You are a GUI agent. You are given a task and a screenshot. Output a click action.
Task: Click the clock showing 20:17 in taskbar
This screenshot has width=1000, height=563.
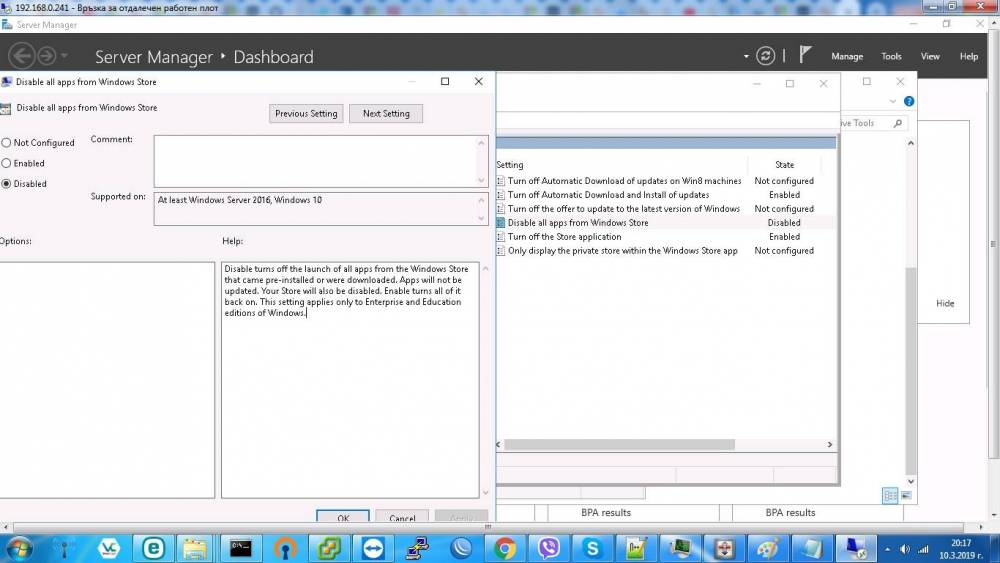[961, 543]
